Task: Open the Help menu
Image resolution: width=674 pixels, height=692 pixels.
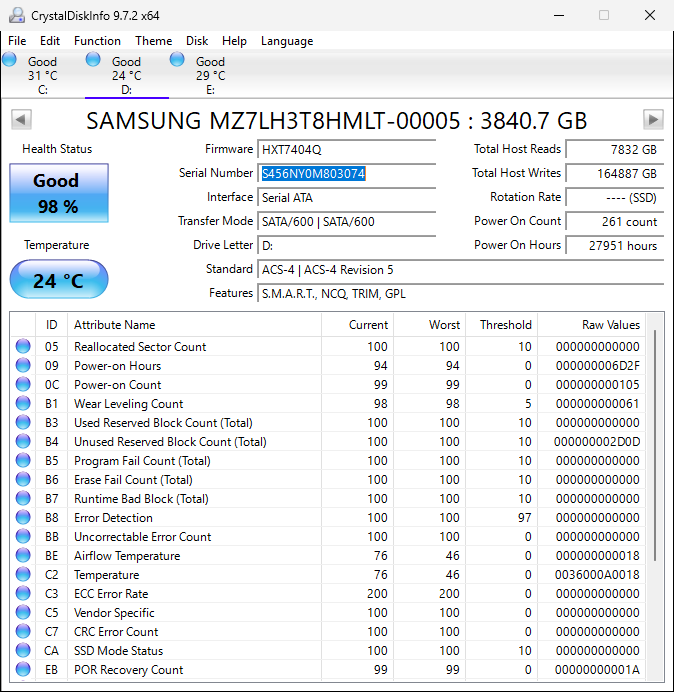Action: coord(234,41)
